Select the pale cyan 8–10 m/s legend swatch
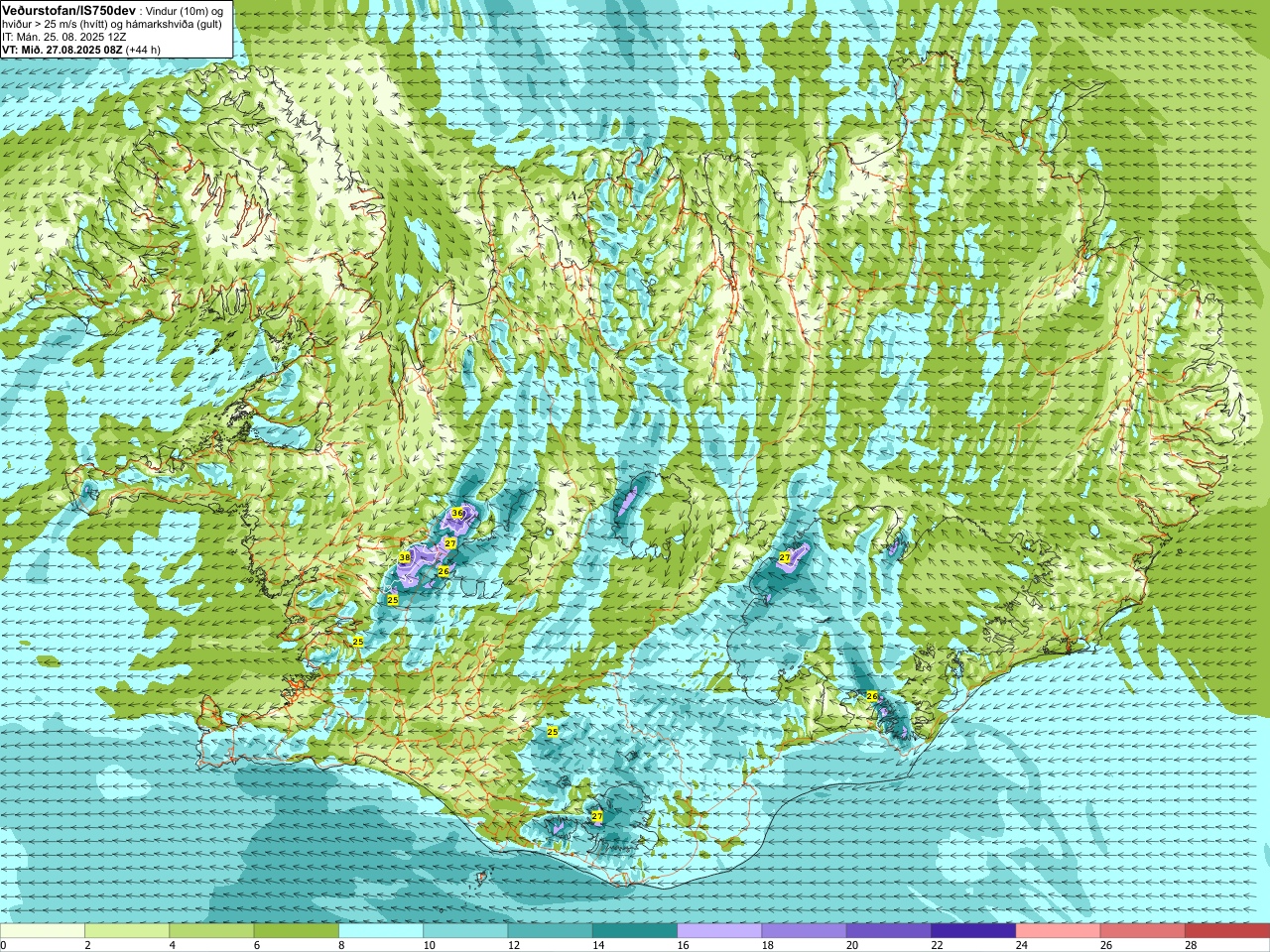The width and height of the screenshot is (1270, 952). 381,931
